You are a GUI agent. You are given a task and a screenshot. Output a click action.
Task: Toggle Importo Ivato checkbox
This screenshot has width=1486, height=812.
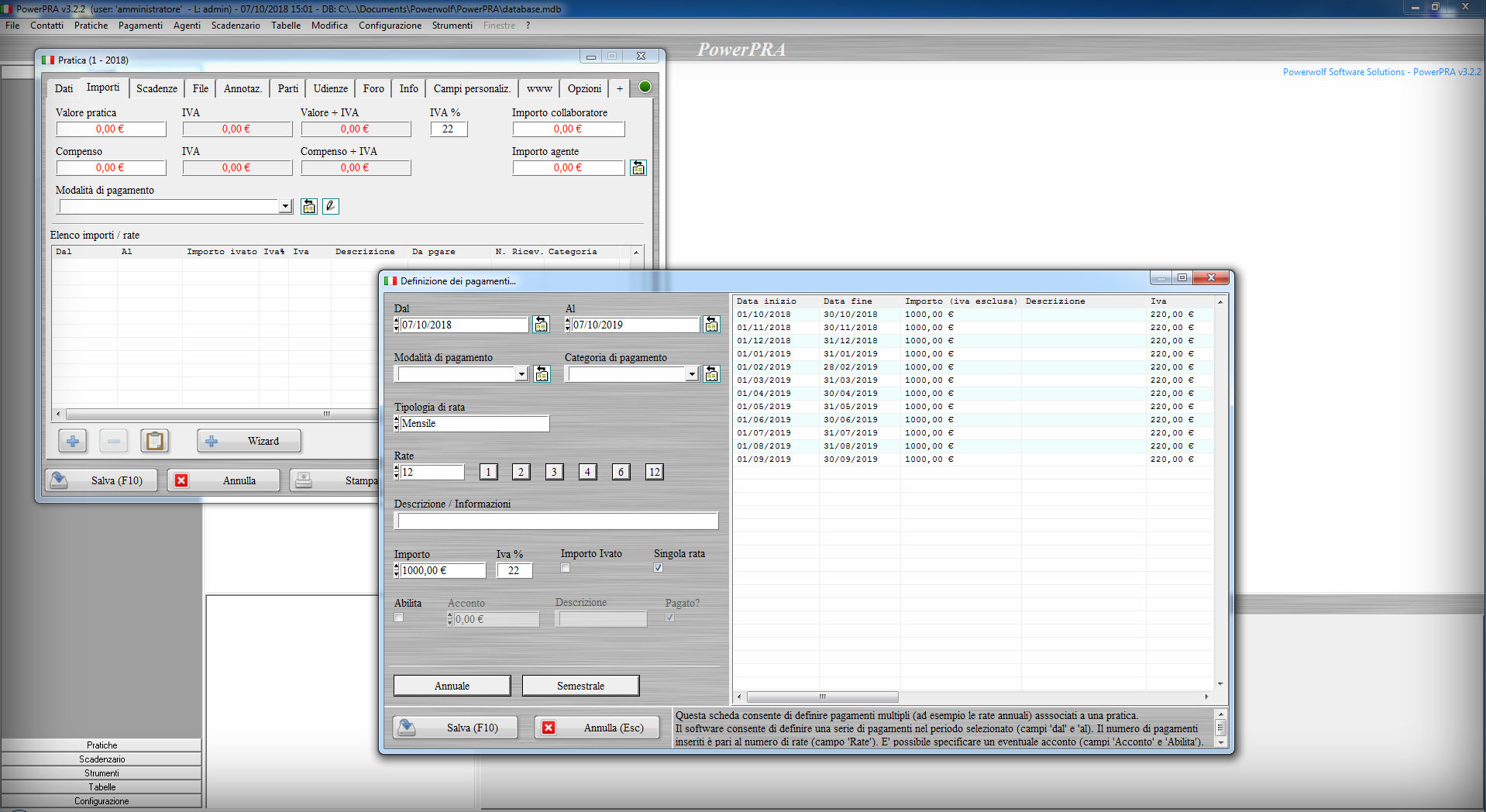[x=566, y=568]
